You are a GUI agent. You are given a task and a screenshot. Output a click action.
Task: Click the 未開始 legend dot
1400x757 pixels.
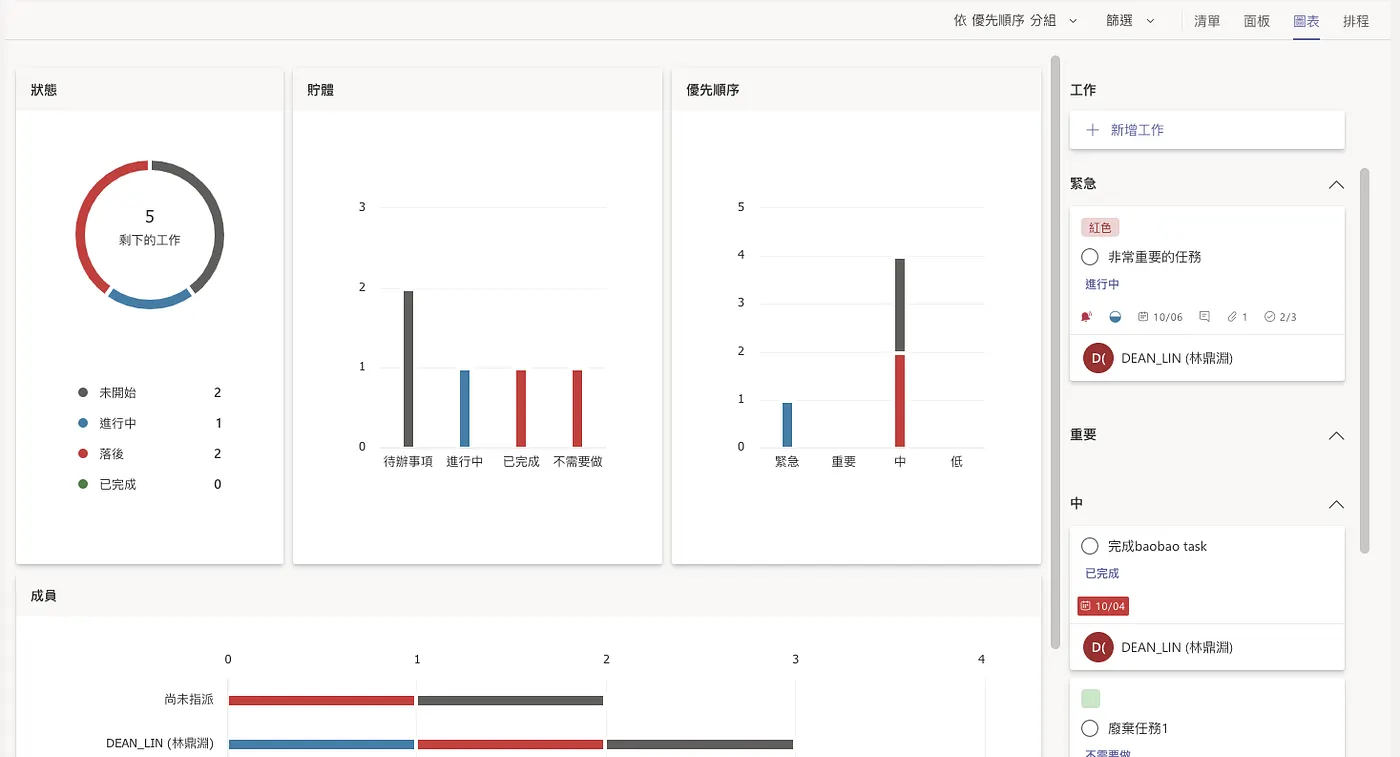(83, 393)
